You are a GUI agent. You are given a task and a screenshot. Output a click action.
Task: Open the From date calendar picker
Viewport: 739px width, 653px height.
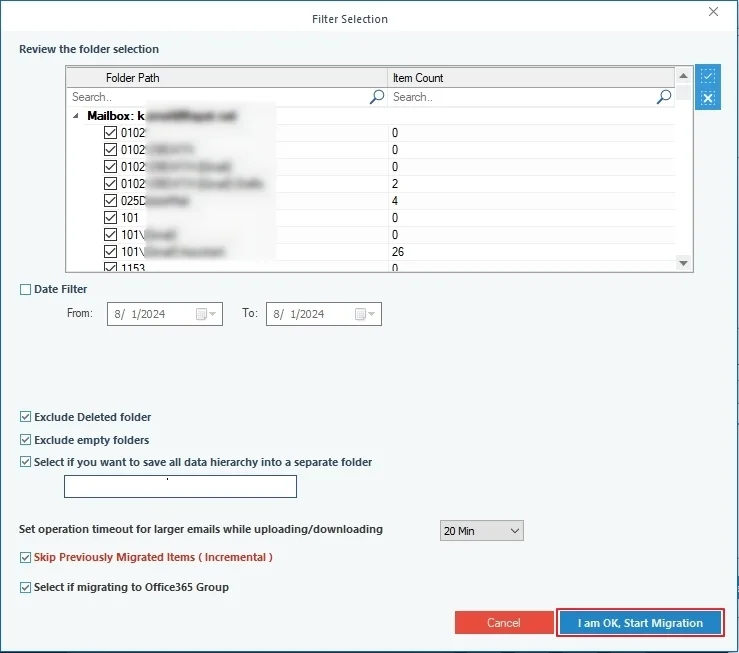pyautogui.click(x=206, y=314)
